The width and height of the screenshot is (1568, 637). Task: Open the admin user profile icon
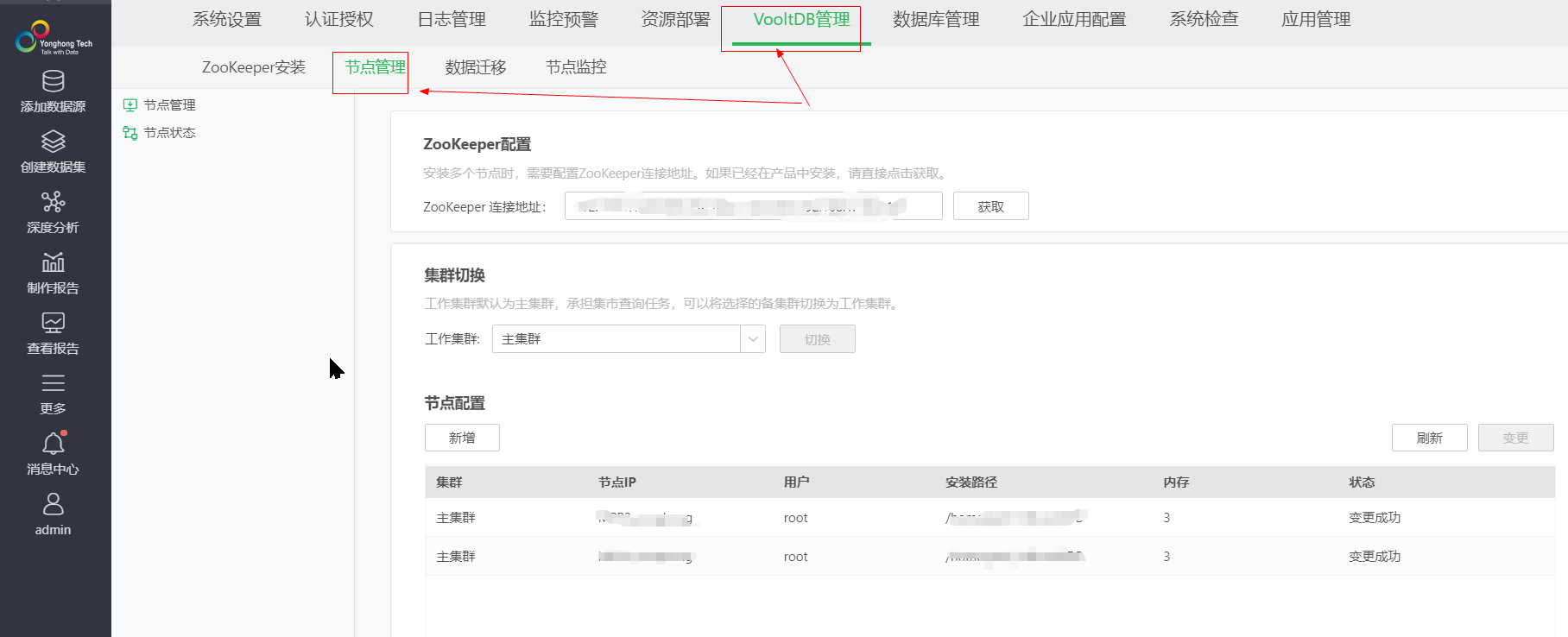tap(54, 504)
